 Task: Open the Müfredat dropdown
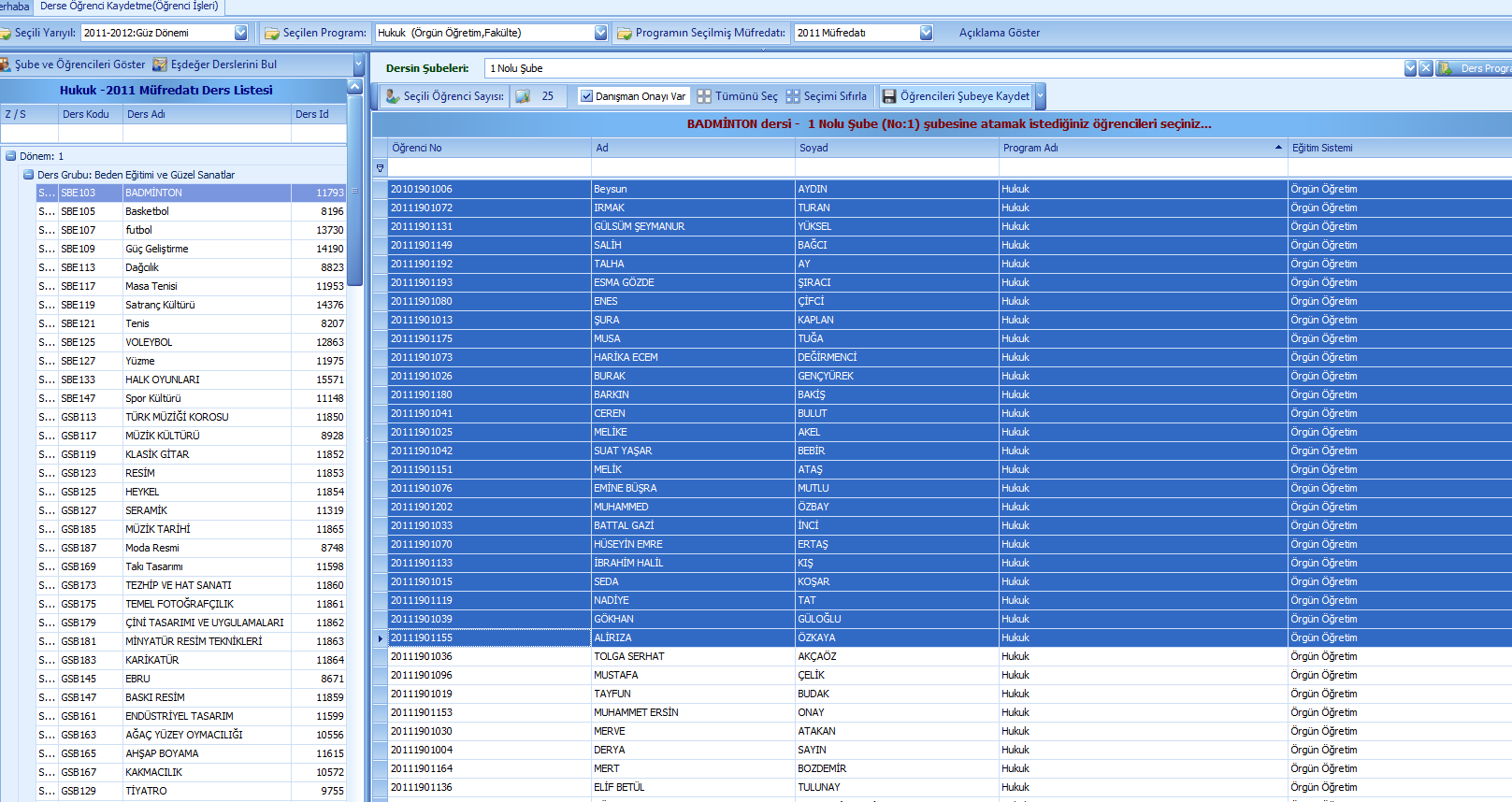point(926,33)
